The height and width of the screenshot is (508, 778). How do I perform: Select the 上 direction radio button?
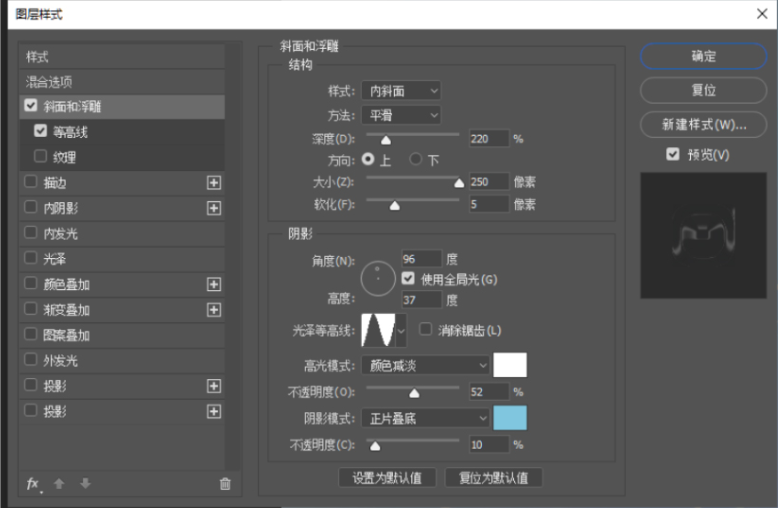(x=368, y=159)
